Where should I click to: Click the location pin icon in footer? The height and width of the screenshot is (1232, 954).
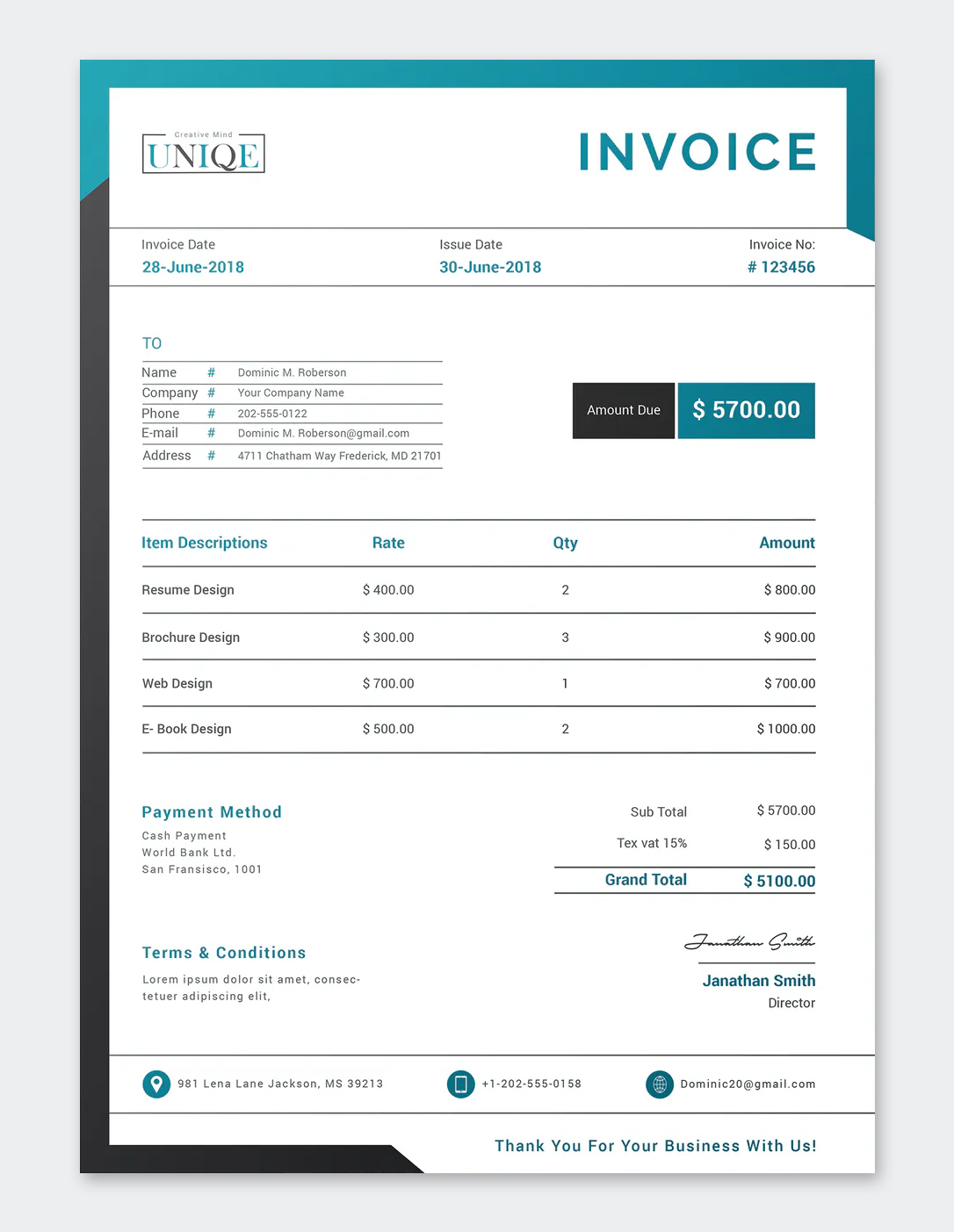tap(156, 1084)
